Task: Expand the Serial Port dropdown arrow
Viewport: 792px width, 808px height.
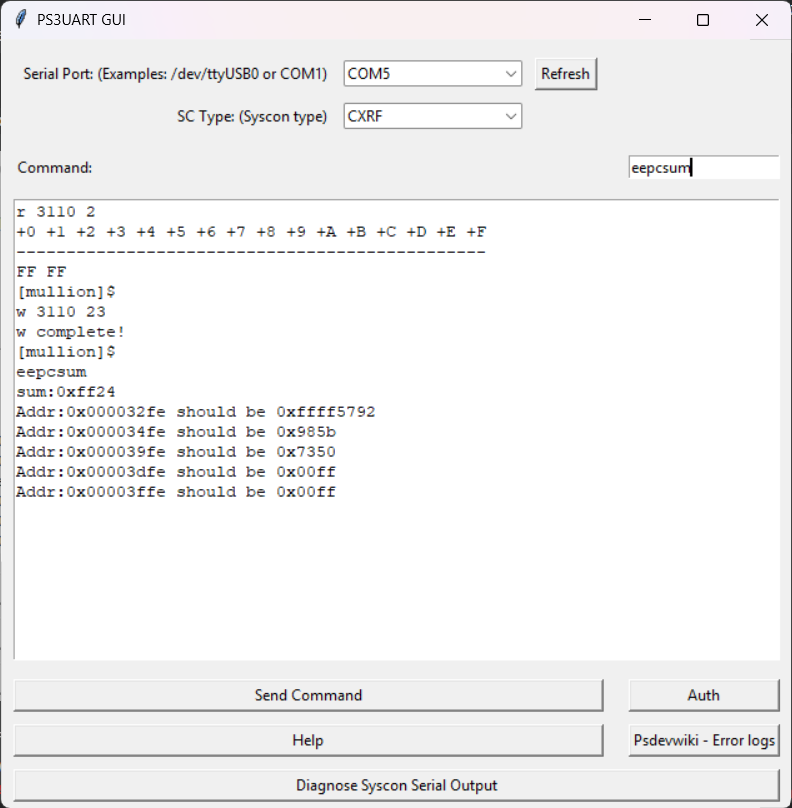Action: pyautogui.click(x=511, y=74)
